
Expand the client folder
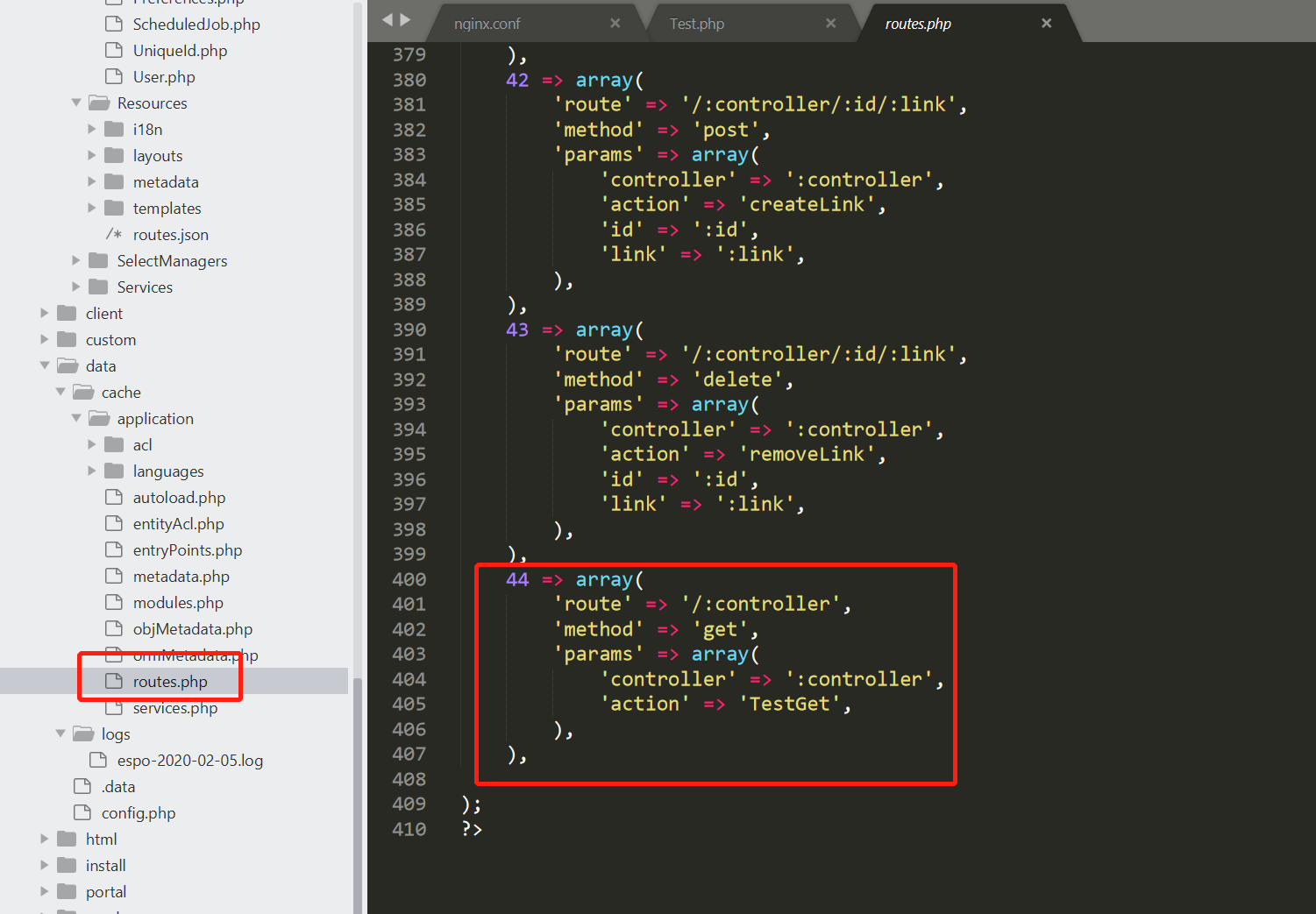pos(44,313)
